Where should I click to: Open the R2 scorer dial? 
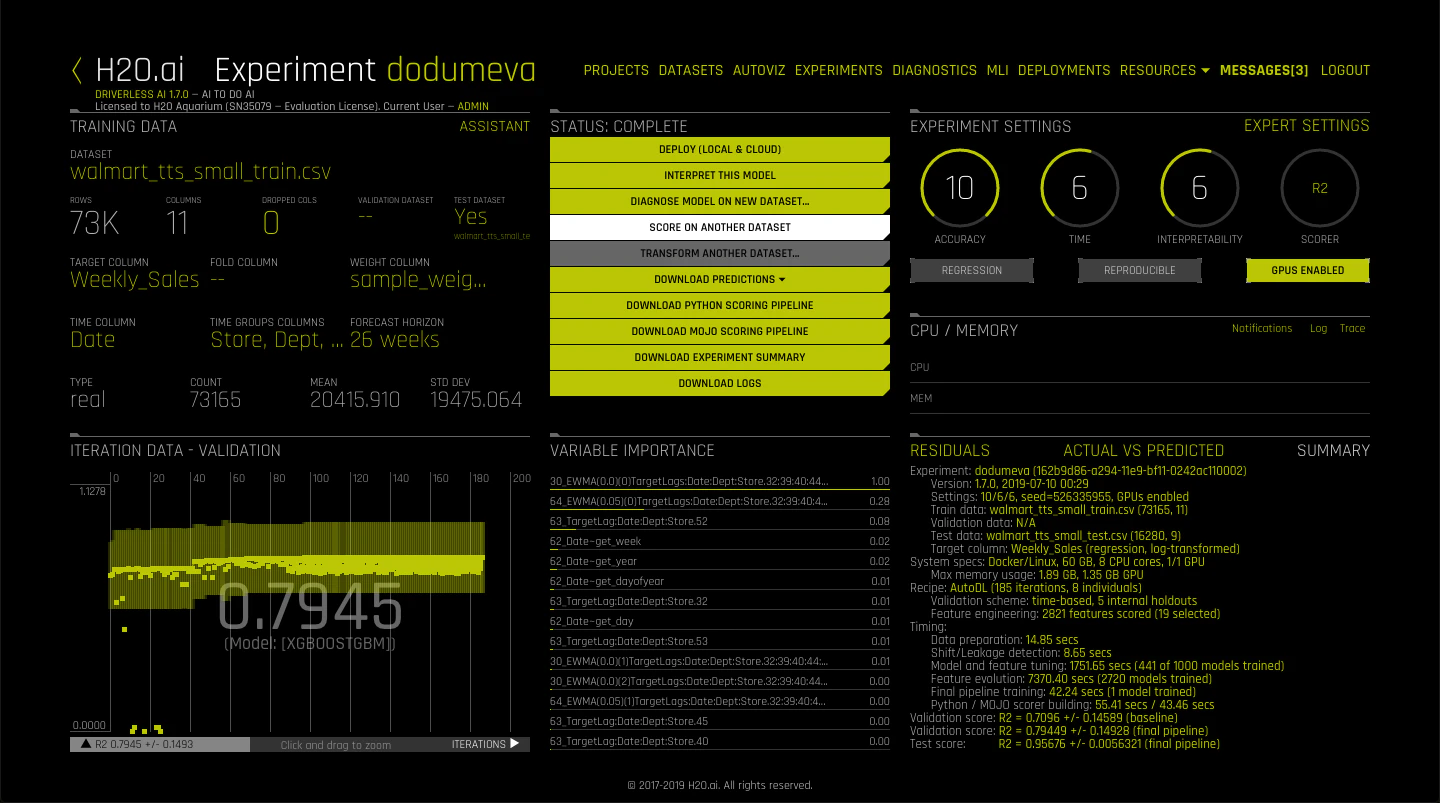tap(1319, 187)
